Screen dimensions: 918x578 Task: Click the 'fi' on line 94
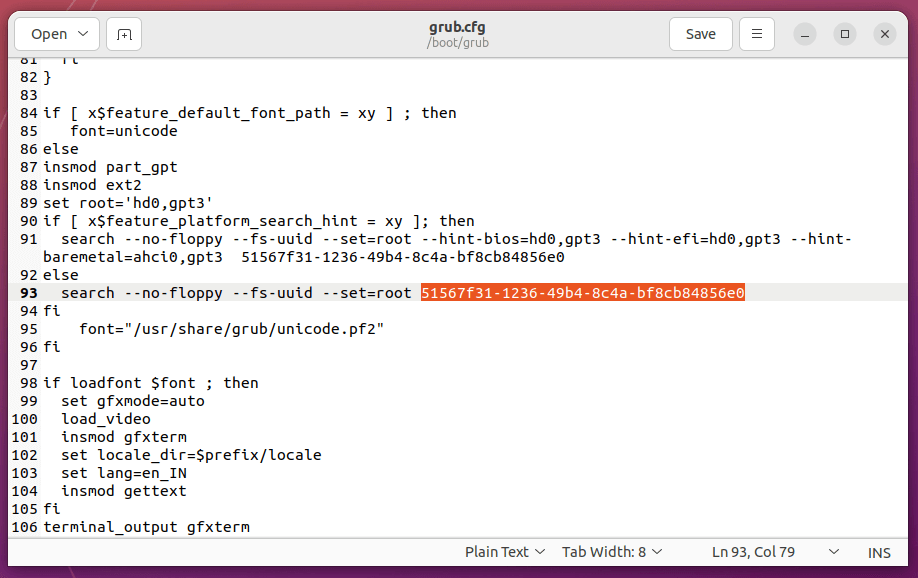tap(52, 311)
